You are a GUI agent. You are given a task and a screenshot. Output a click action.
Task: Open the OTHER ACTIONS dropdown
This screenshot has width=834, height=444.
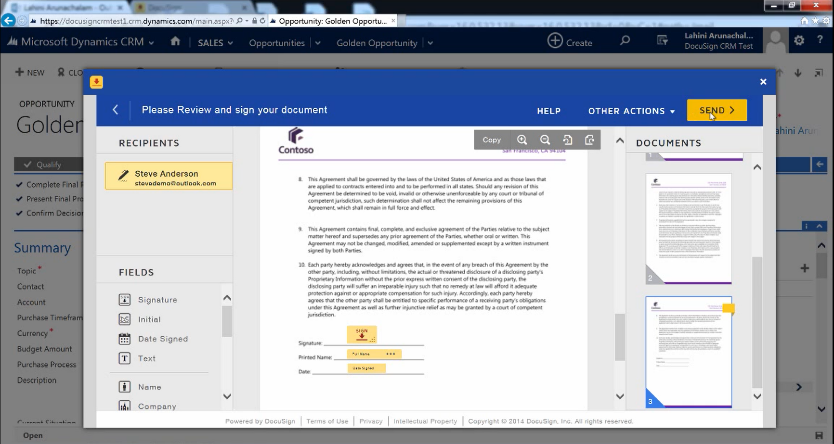coord(631,111)
